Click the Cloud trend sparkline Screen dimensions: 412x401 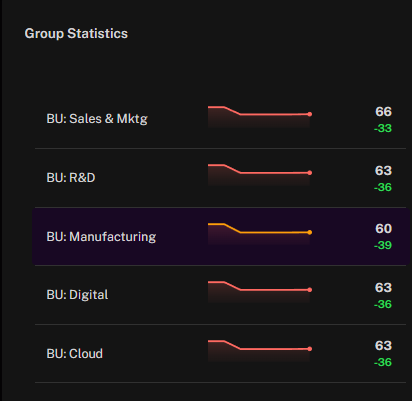tap(260, 351)
